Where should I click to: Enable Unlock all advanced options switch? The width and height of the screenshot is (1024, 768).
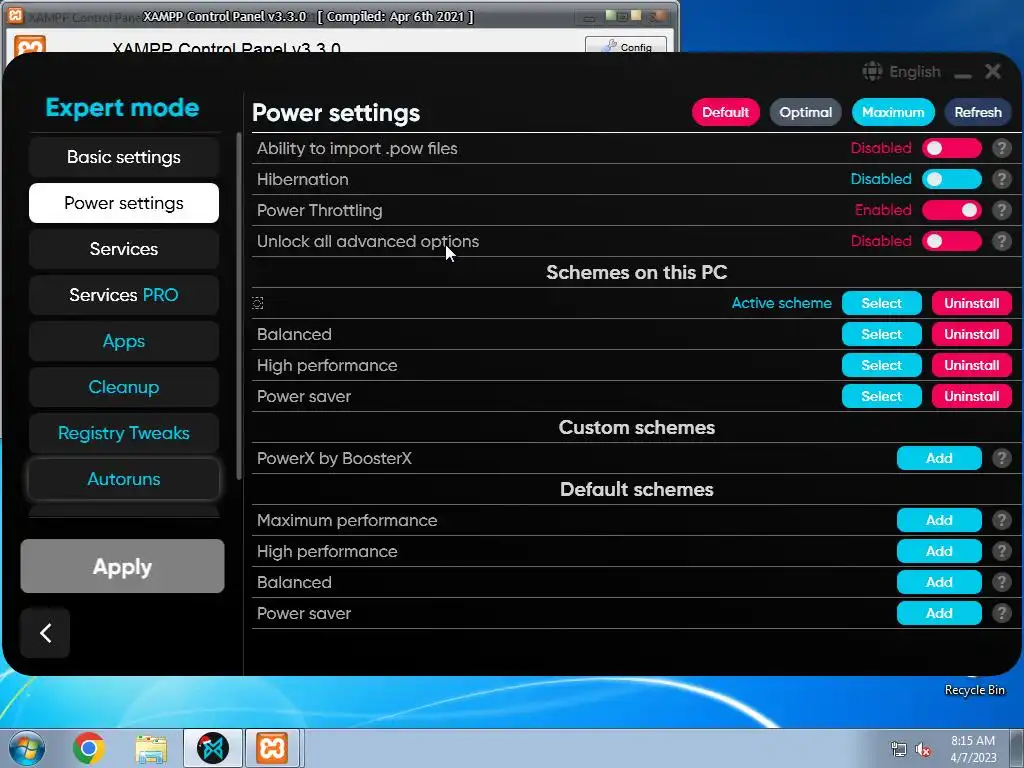click(x=952, y=241)
